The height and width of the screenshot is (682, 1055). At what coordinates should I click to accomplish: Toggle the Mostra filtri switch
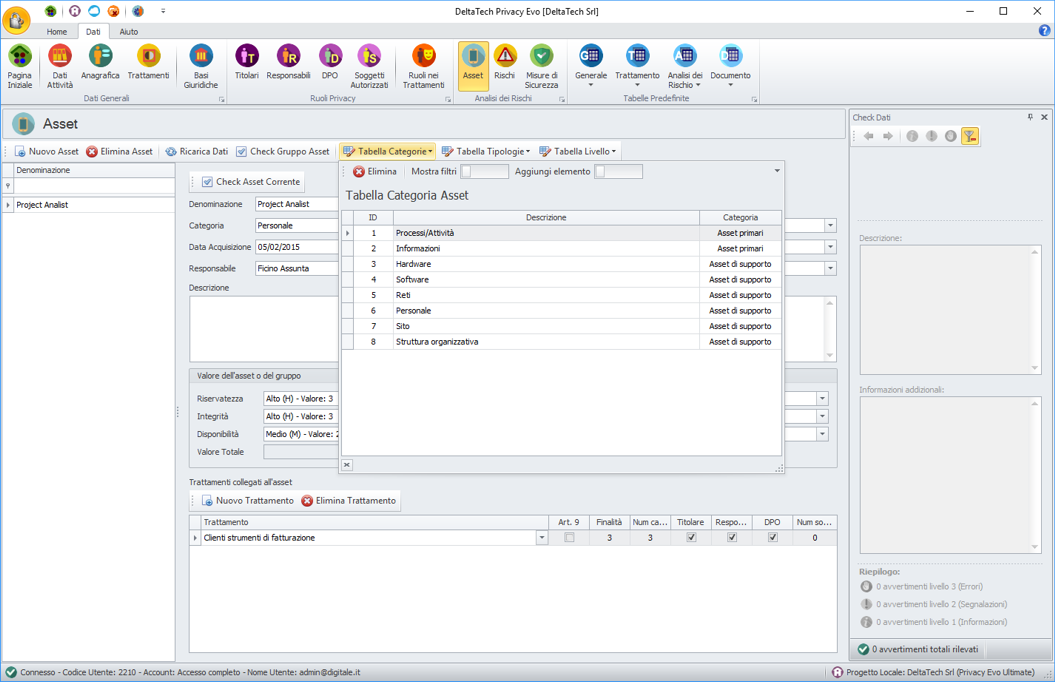tap(484, 172)
